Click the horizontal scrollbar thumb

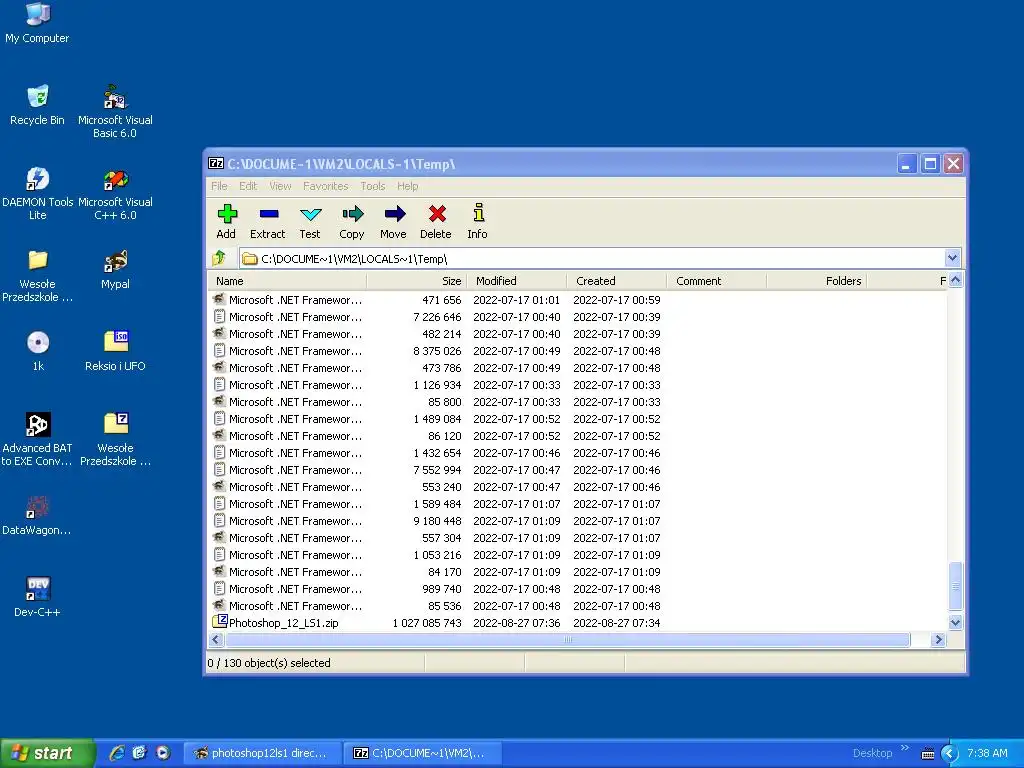568,639
